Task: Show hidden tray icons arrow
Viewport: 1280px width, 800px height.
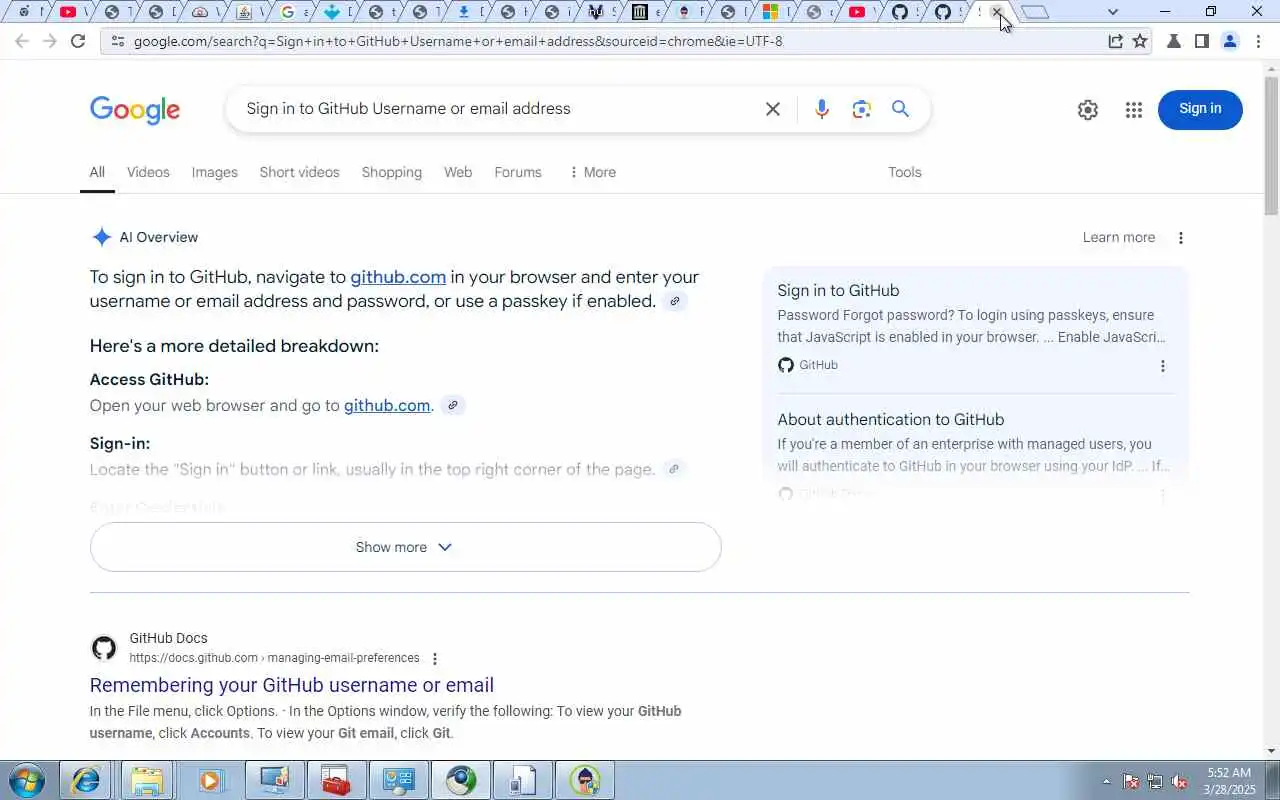Action: coord(1106,781)
